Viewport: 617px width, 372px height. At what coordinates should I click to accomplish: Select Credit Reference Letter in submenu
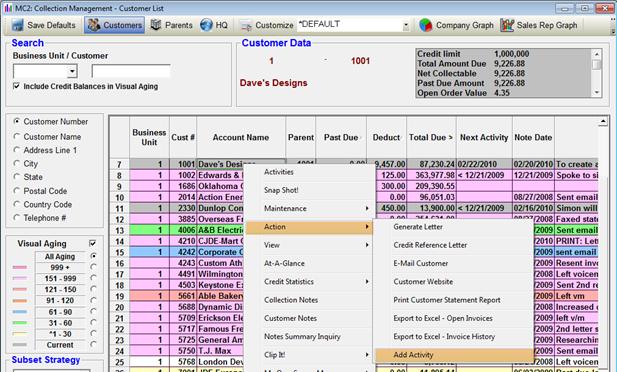430,245
